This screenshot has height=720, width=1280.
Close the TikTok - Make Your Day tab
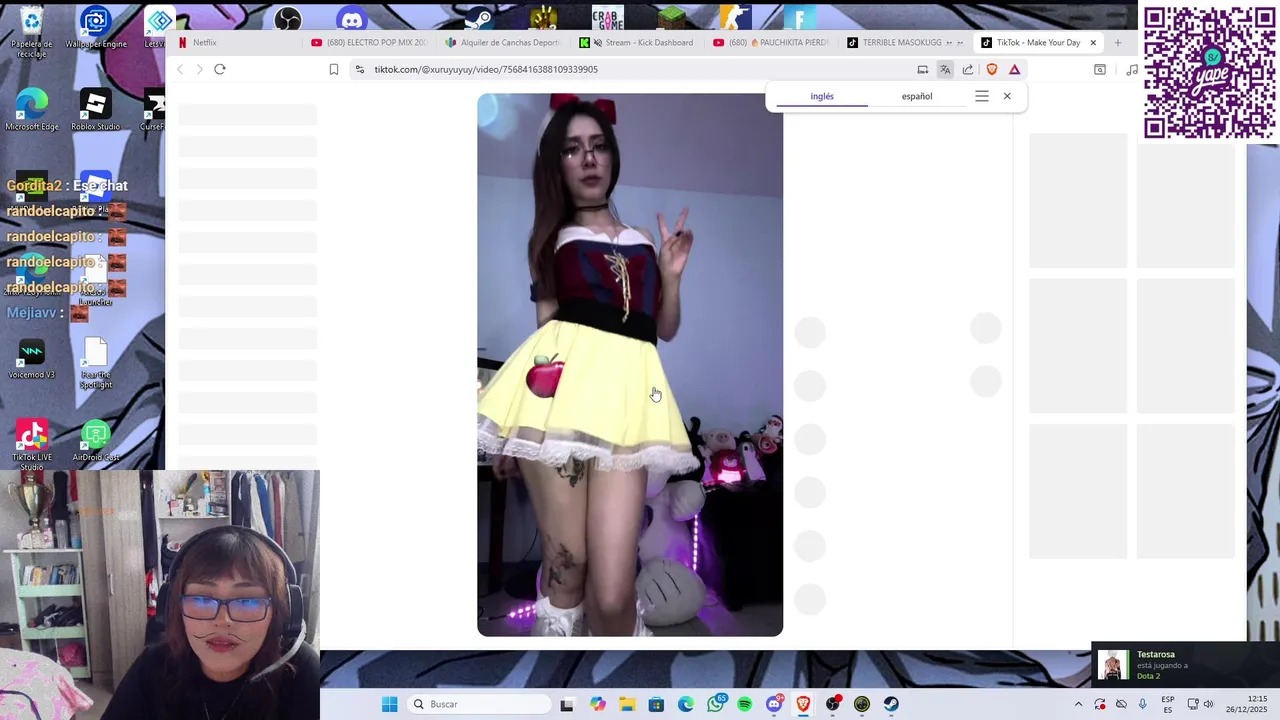(x=1093, y=43)
